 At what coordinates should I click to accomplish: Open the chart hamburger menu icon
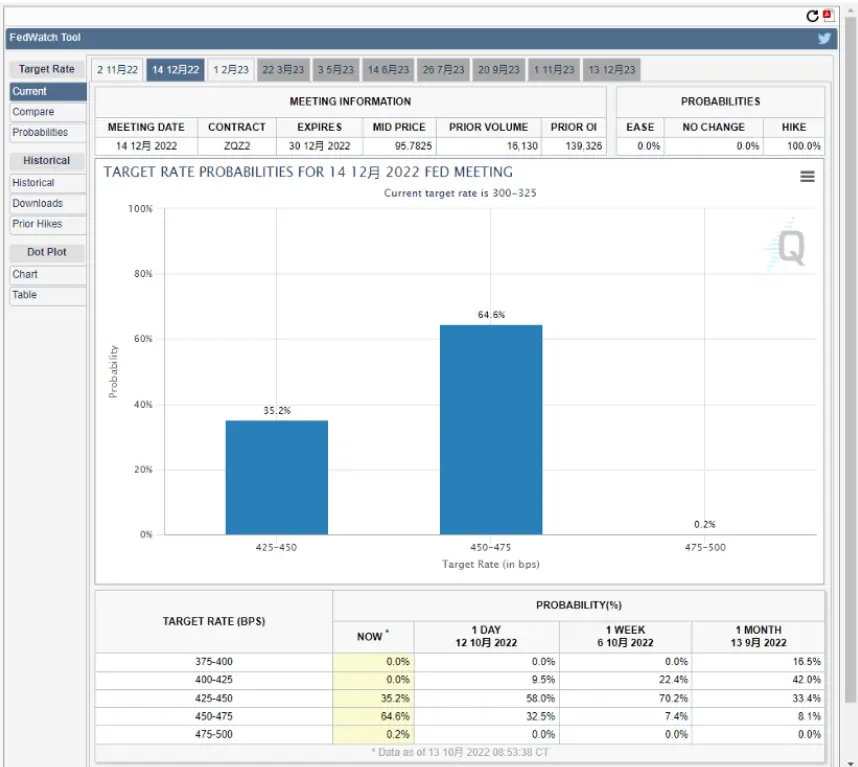pos(807,176)
